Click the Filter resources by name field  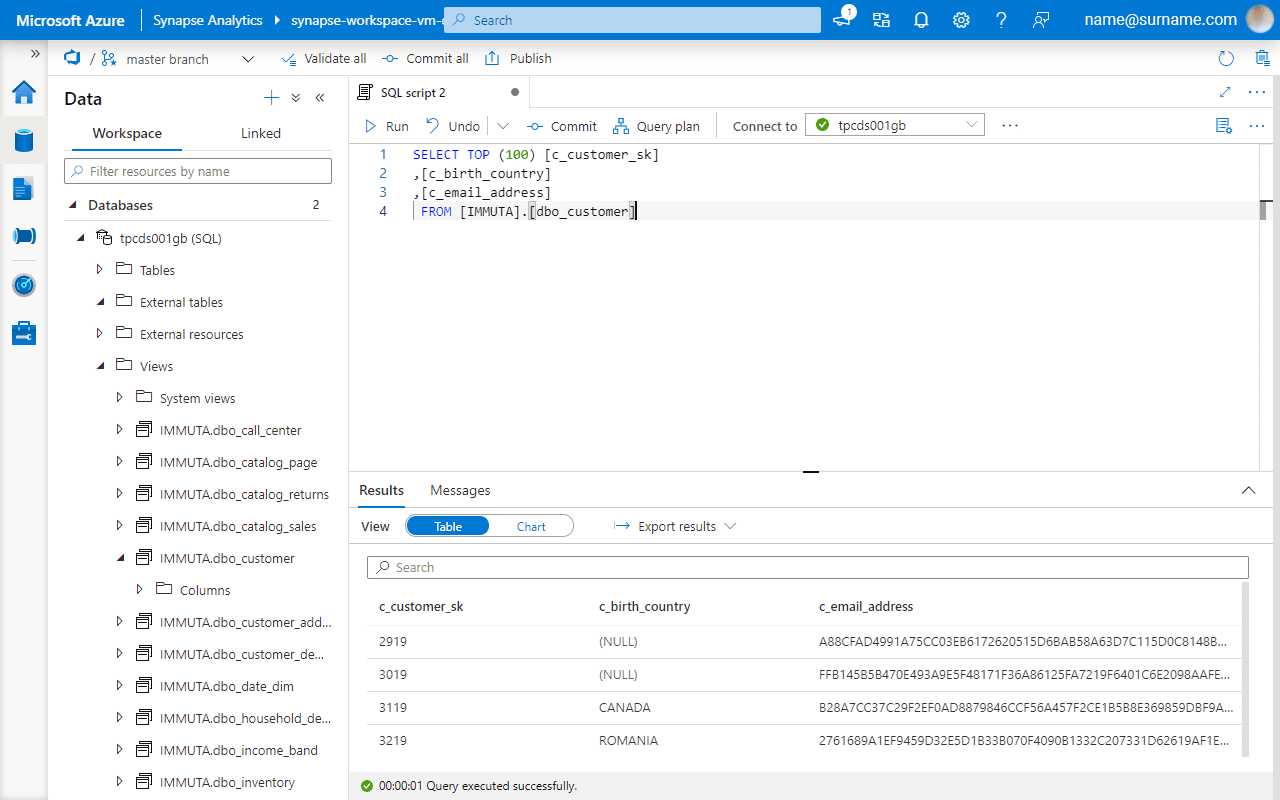pyautogui.click(x=198, y=171)
